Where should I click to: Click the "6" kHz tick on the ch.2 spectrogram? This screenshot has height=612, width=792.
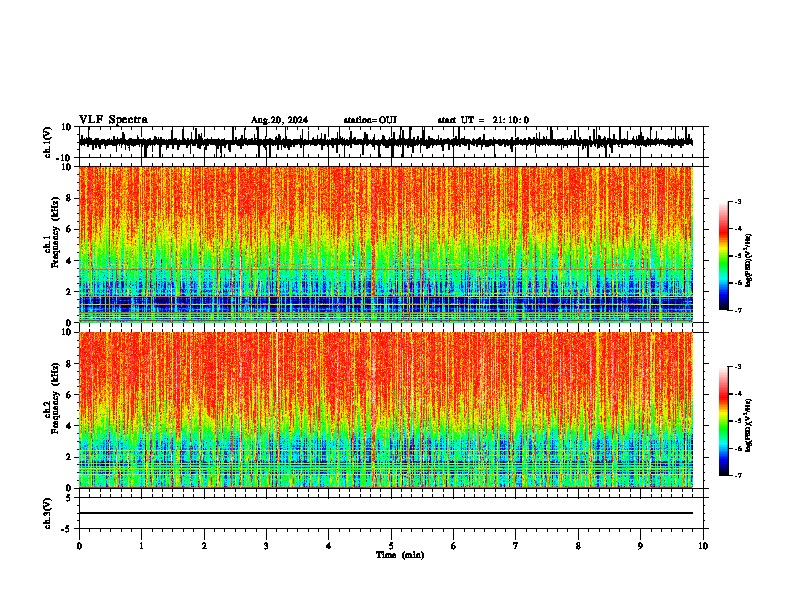coord(70,395)
